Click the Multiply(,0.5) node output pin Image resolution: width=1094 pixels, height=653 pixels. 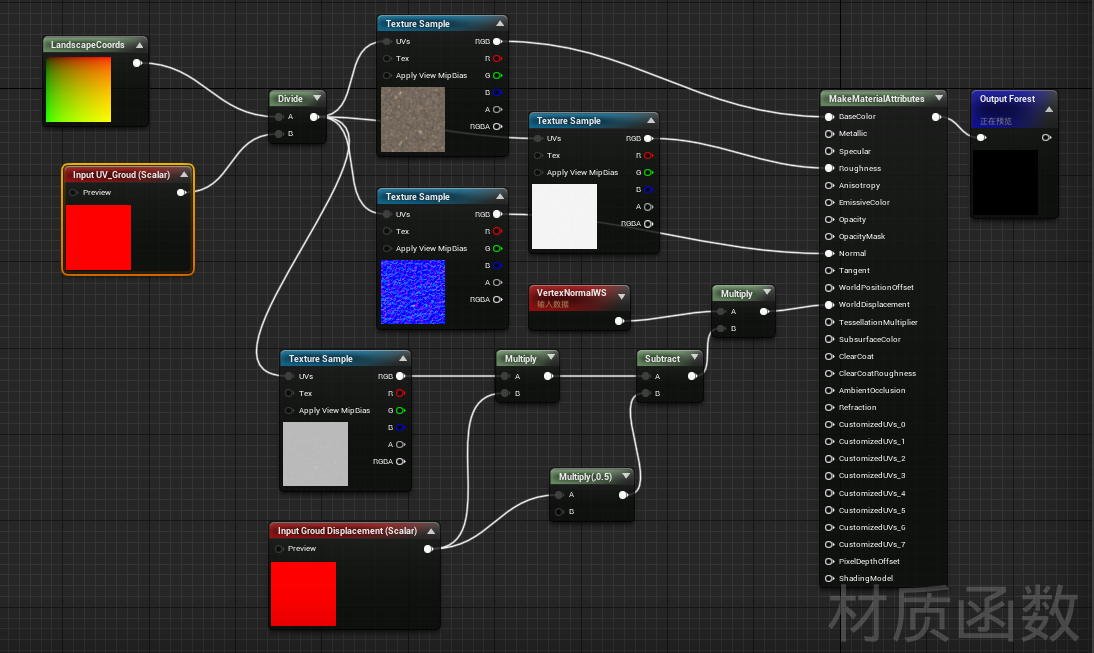click(x=624, y=495)
